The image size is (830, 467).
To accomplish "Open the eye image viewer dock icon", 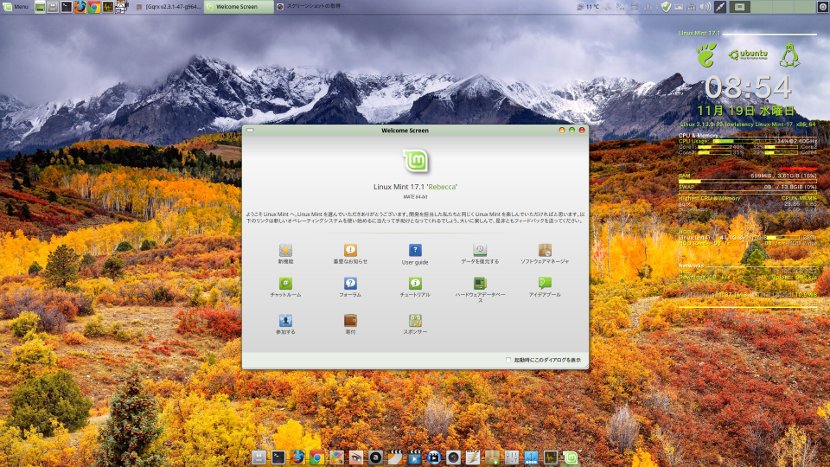I will [x=356, y=457].
